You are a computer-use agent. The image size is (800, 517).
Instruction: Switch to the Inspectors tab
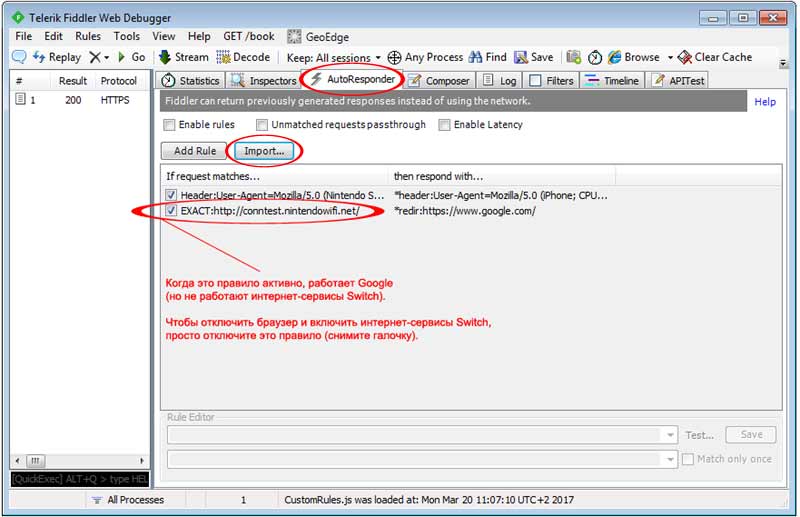coord(264,81)
